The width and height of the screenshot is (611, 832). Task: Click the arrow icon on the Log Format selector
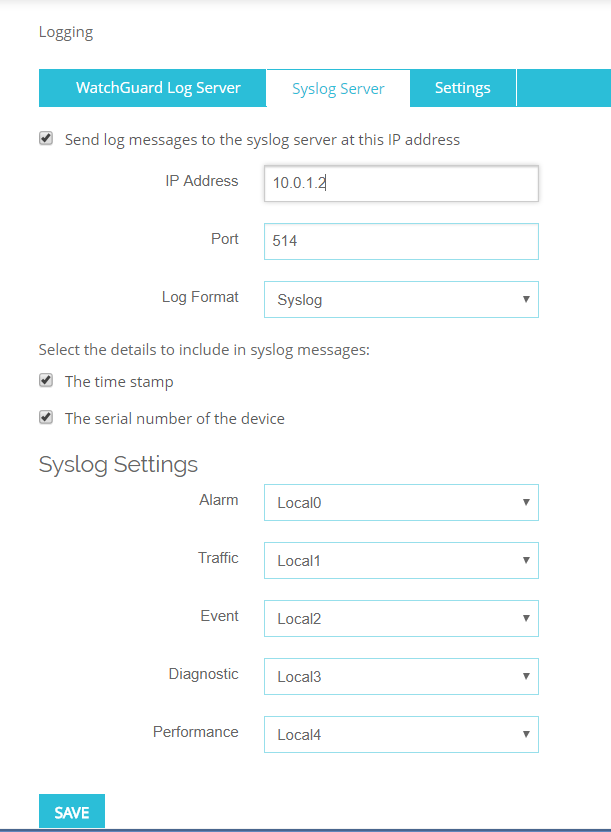[526, 299]
